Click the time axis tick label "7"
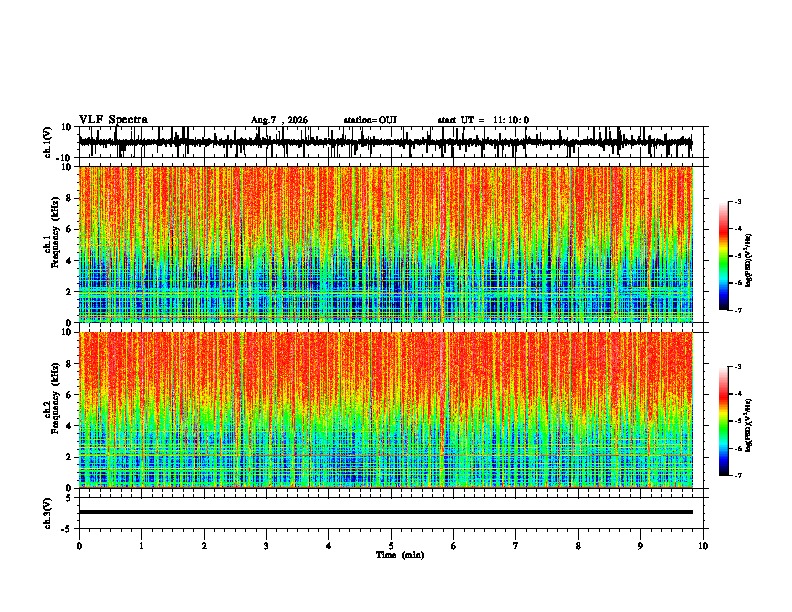 (516, 546)
